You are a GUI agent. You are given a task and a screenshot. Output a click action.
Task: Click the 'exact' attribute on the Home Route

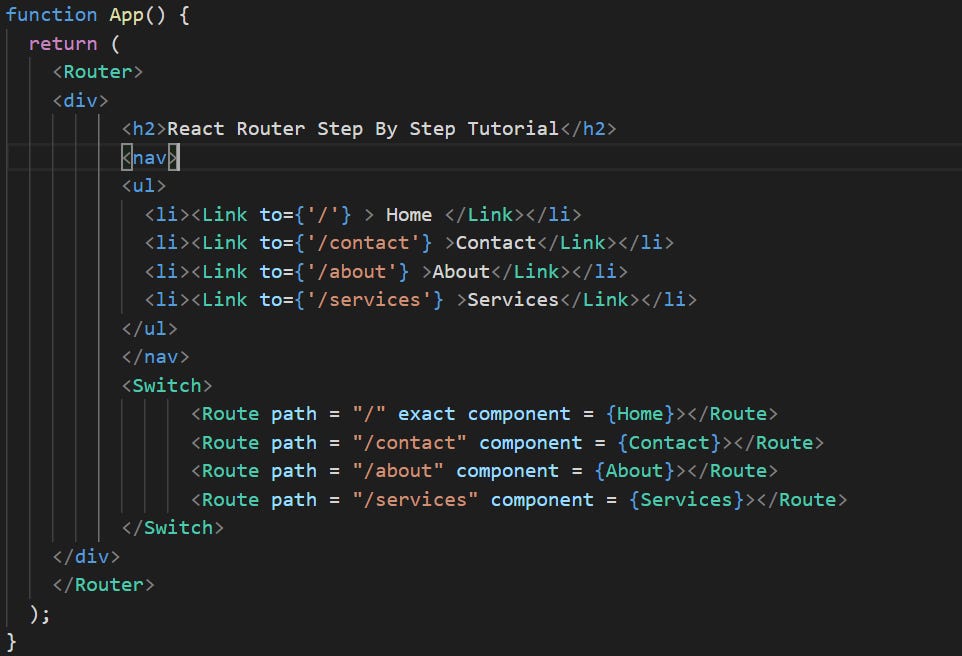point(426,414)
